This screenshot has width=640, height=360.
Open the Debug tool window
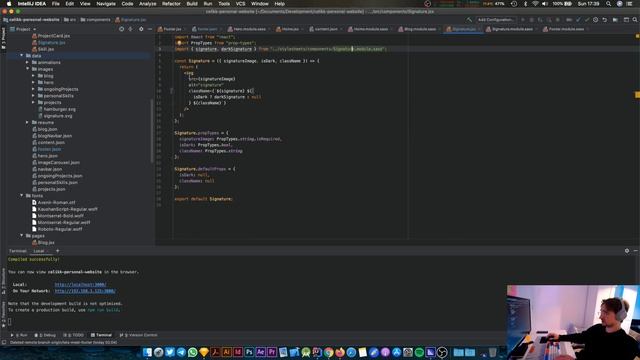tap(46, 335)
